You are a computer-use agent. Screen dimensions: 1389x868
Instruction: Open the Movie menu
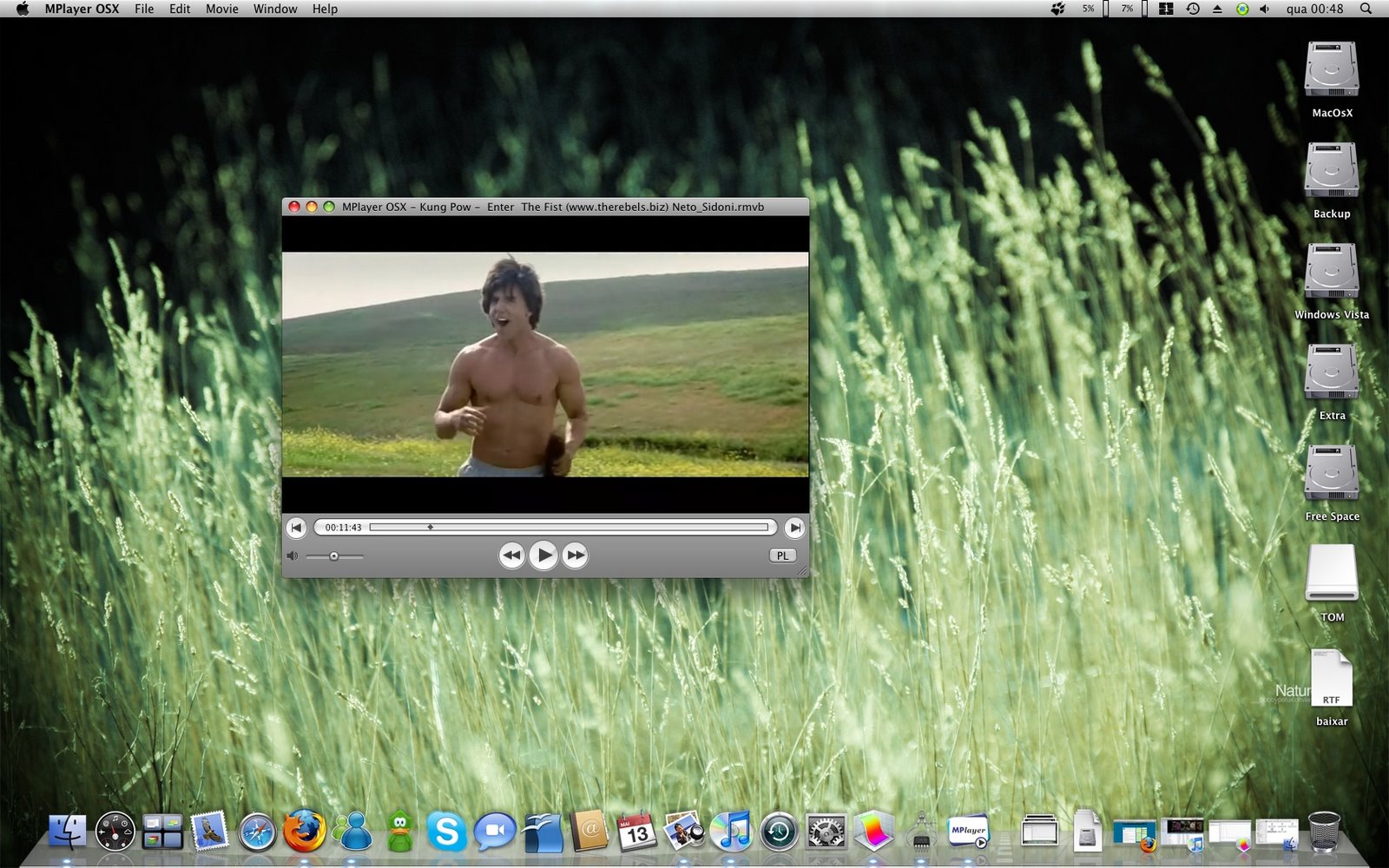(222, 9)
